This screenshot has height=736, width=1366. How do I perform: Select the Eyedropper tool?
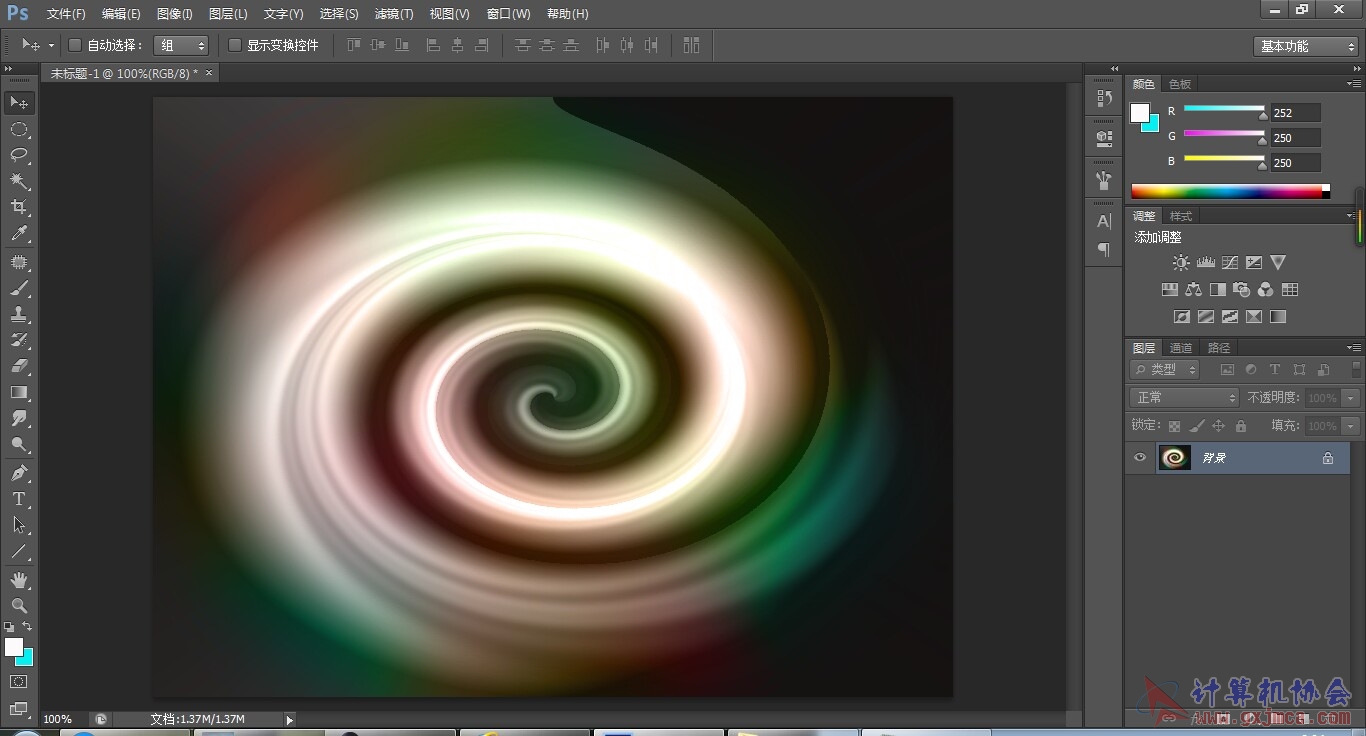19,234
